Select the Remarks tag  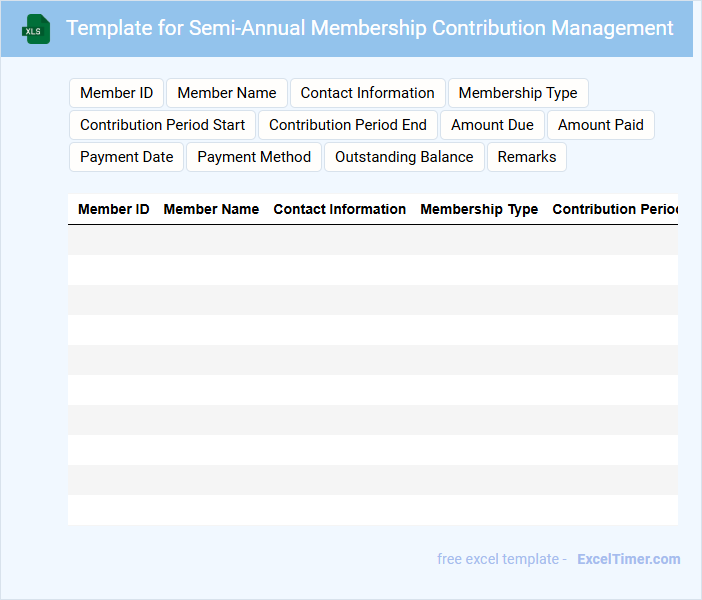pos(527,157)
